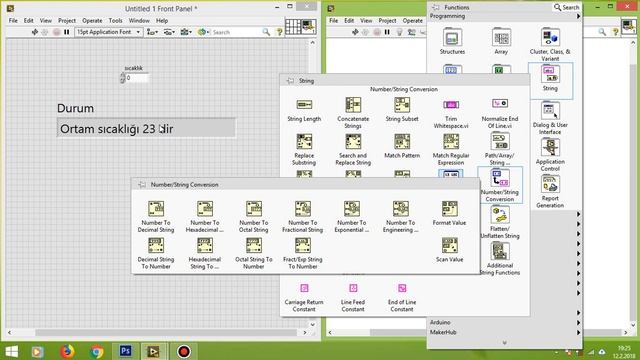Select the End of Line Constant

(402, 298)
